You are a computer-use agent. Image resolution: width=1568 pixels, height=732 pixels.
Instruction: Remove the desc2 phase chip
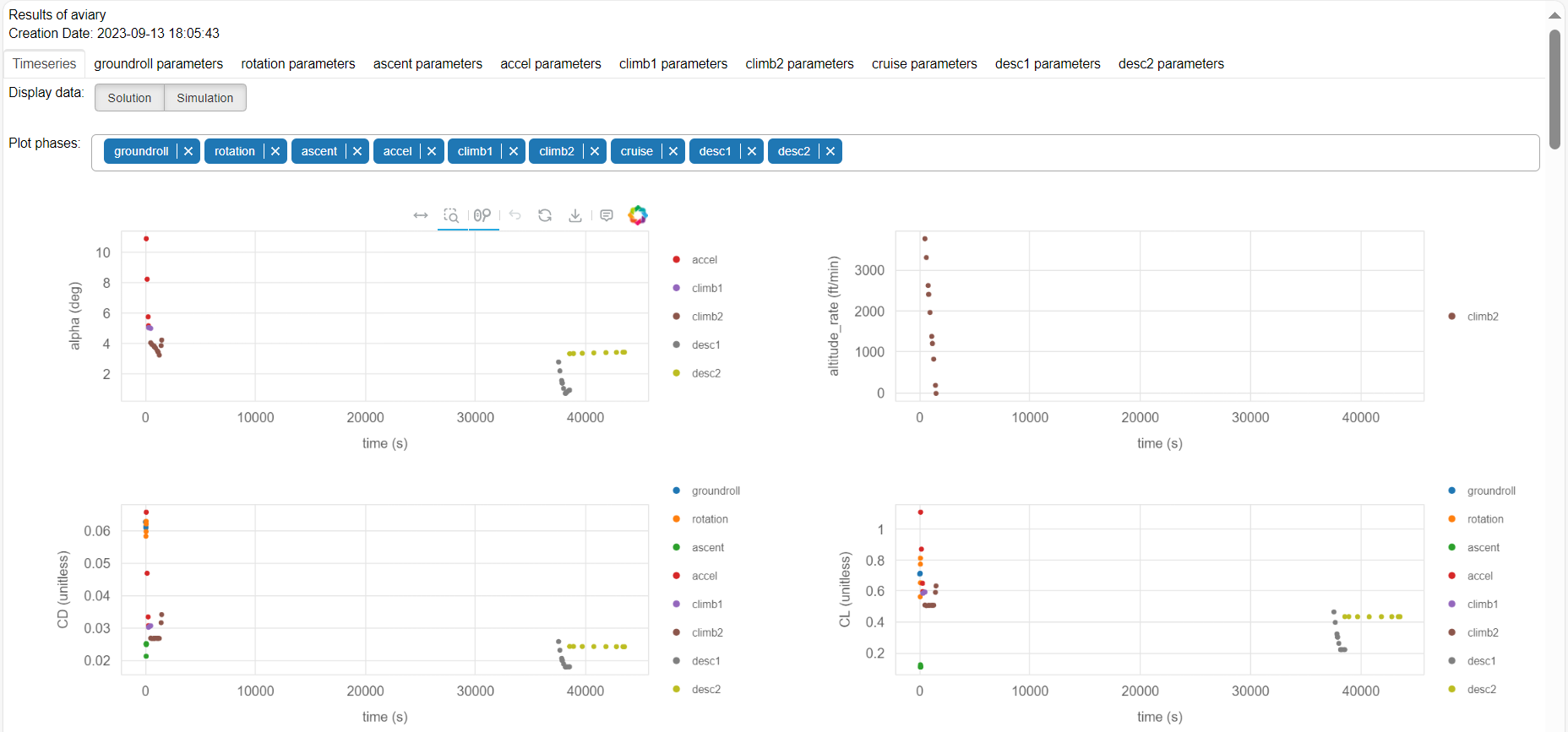pos(830,151)
